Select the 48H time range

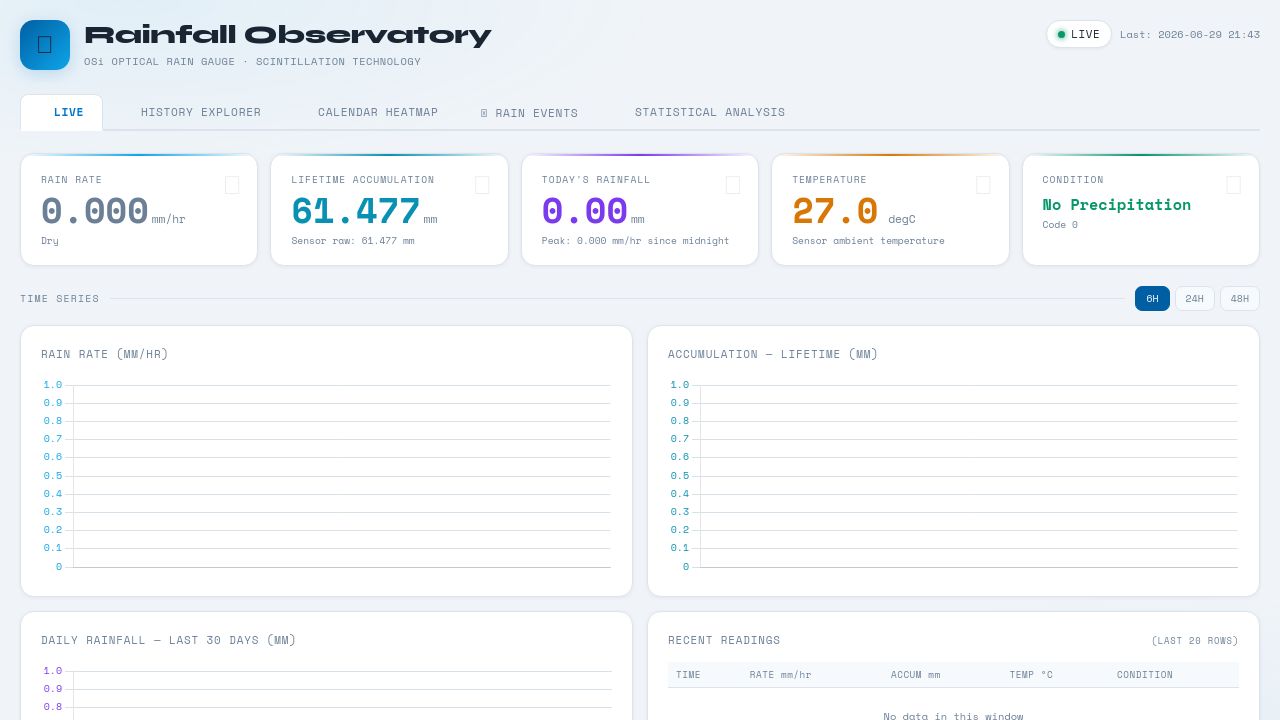pyautogui.click(x=1240, y=298)
